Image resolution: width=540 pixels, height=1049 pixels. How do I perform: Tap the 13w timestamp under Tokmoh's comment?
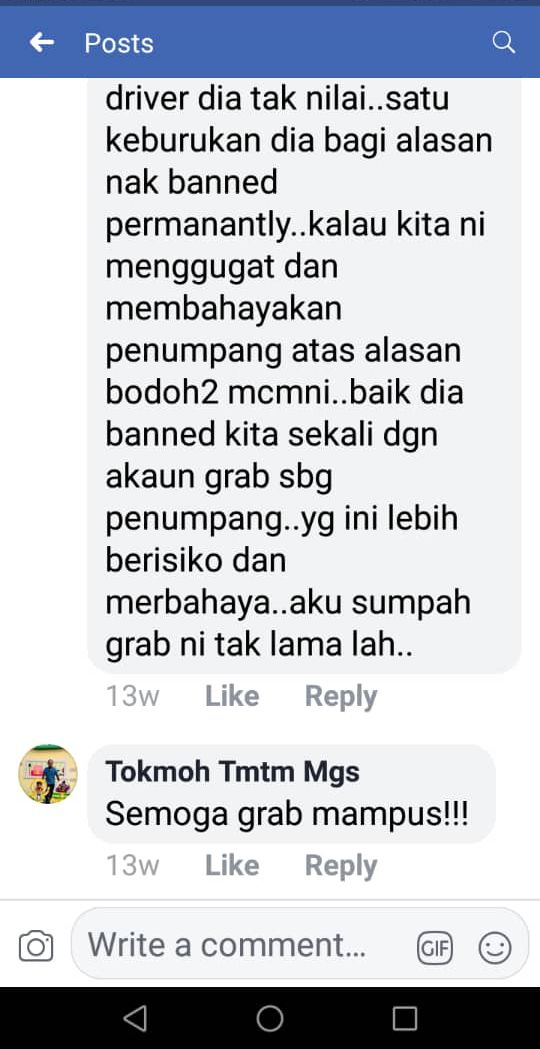click(x=132, y=866)
